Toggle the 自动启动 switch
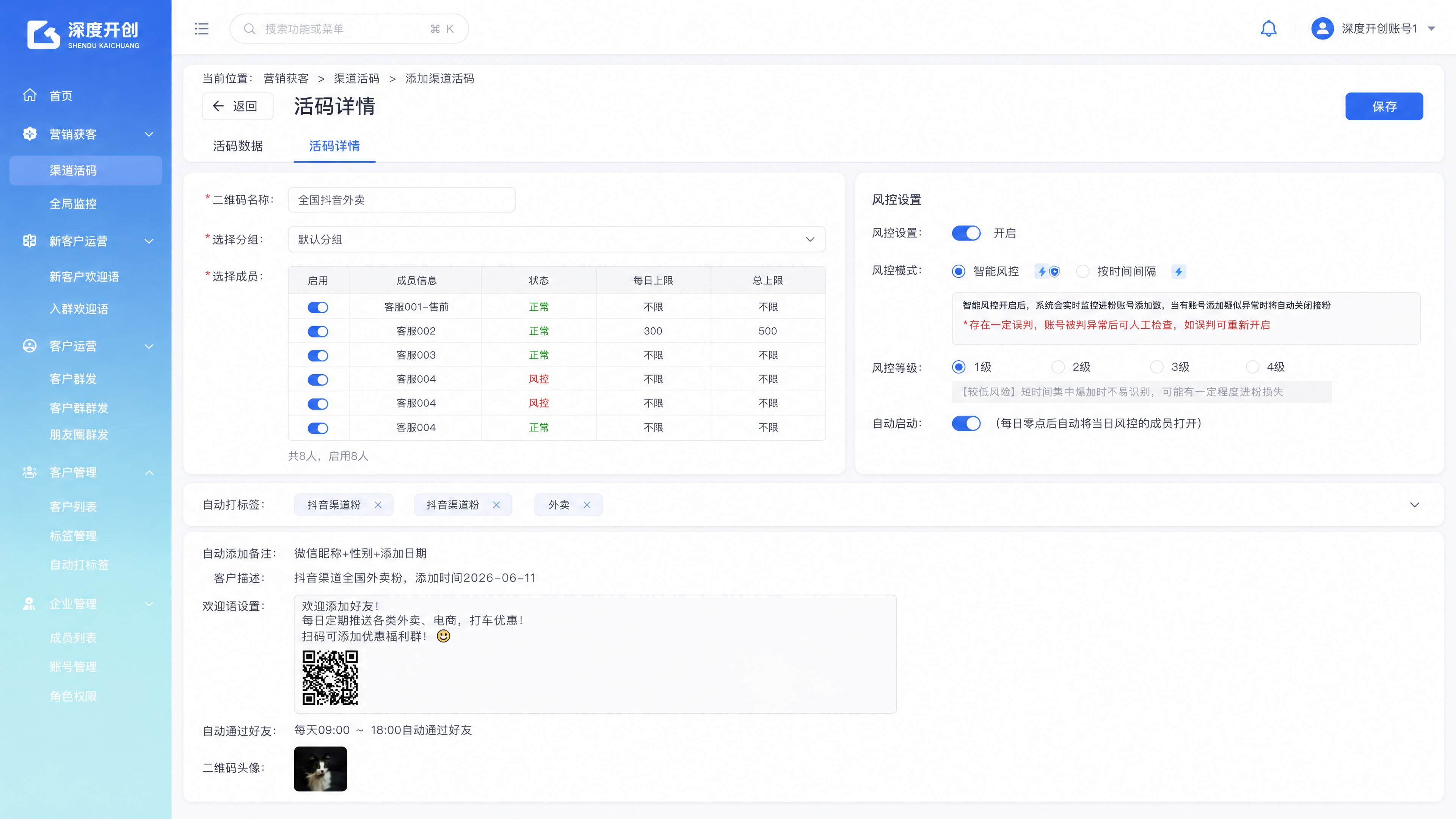The height and width of the screenshot is (819, 1456). 966,424
